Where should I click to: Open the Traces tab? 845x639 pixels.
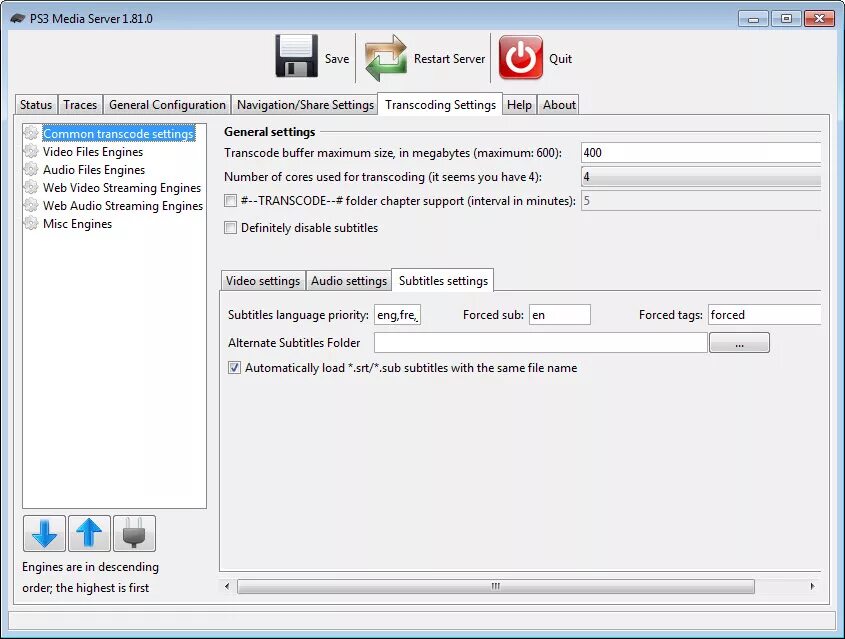pos(80,105)
